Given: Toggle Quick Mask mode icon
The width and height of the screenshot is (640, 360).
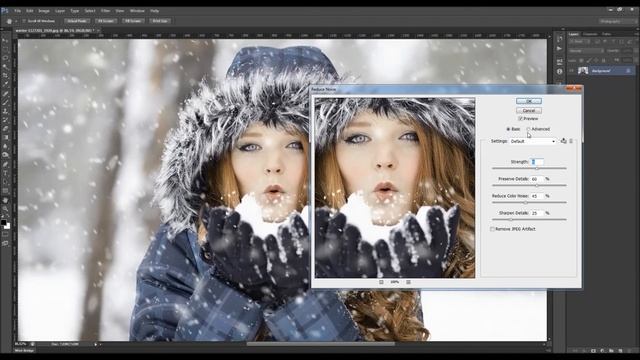Looking at the screenshot, I should pos(5,235).
